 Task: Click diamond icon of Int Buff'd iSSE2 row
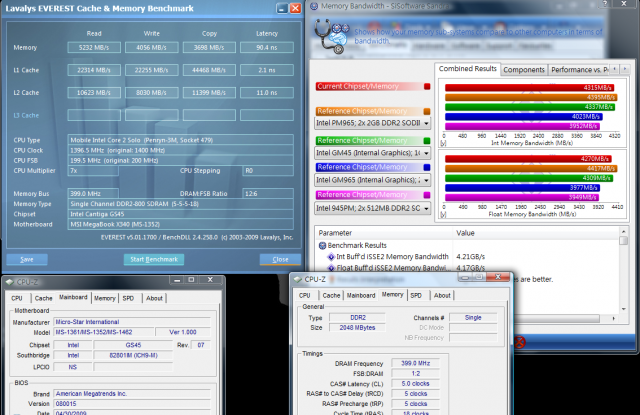pos(331,257)
